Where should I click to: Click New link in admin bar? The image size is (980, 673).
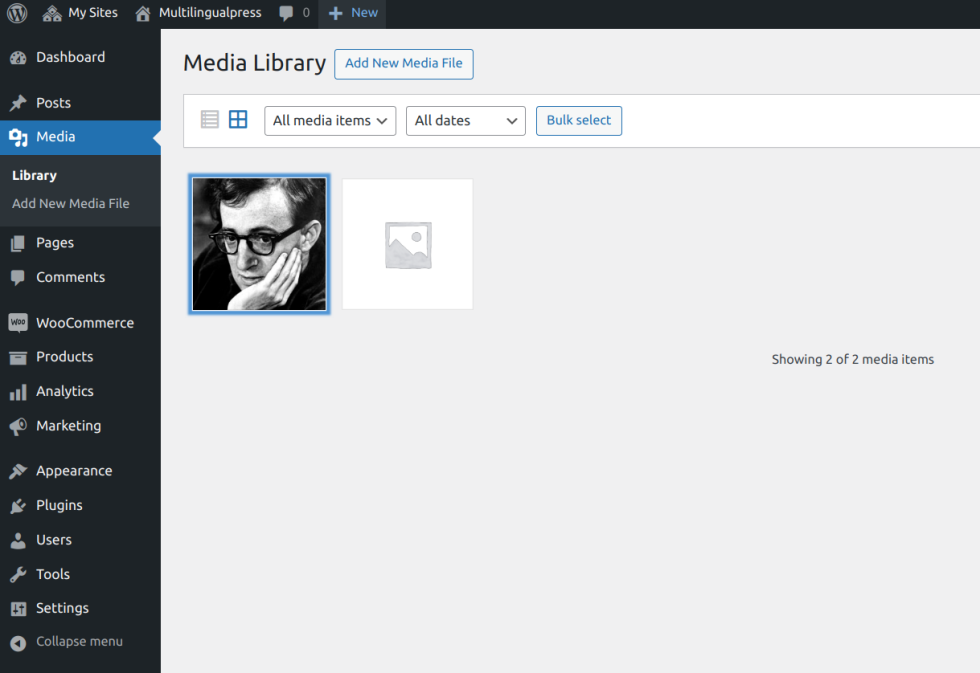pos(364,13)
